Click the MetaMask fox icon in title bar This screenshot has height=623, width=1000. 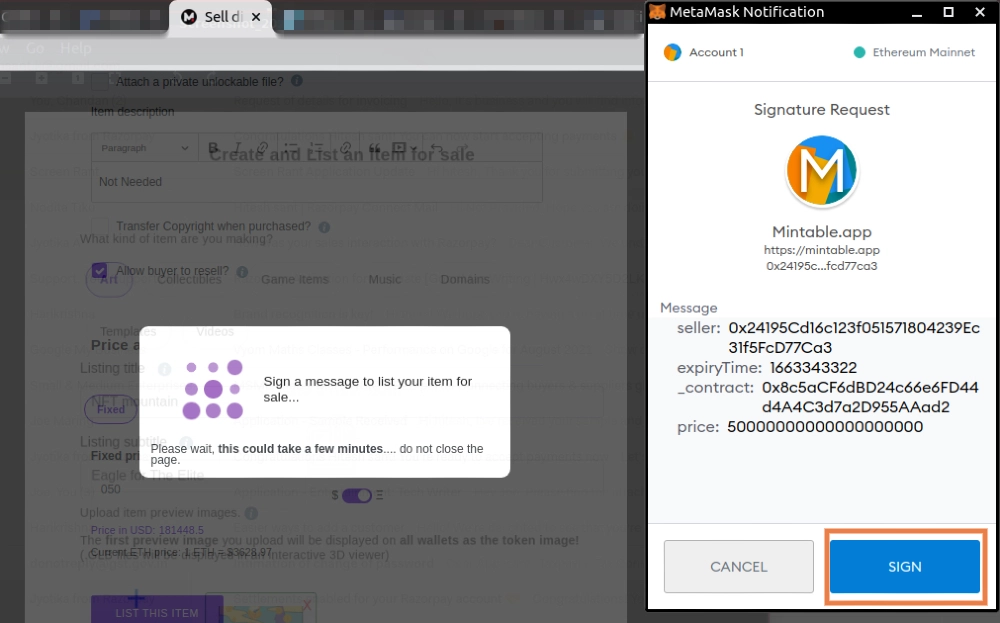click(x=657, y=11)
